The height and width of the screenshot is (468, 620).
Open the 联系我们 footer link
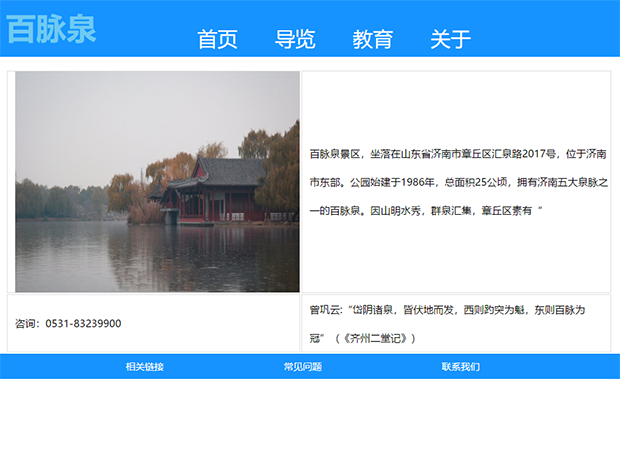pos(461,367)
